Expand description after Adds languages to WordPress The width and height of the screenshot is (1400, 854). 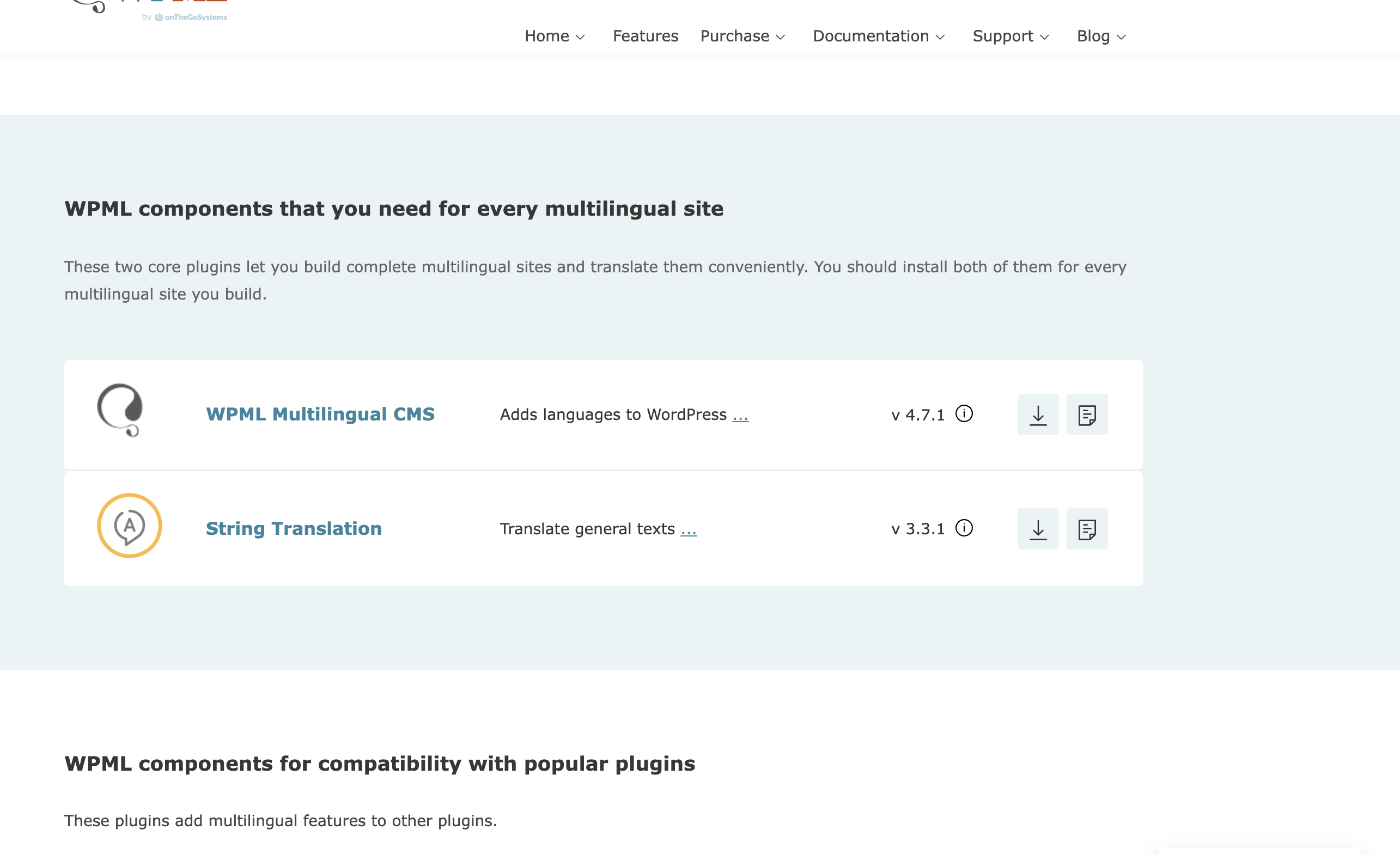[x=740, y=416]
